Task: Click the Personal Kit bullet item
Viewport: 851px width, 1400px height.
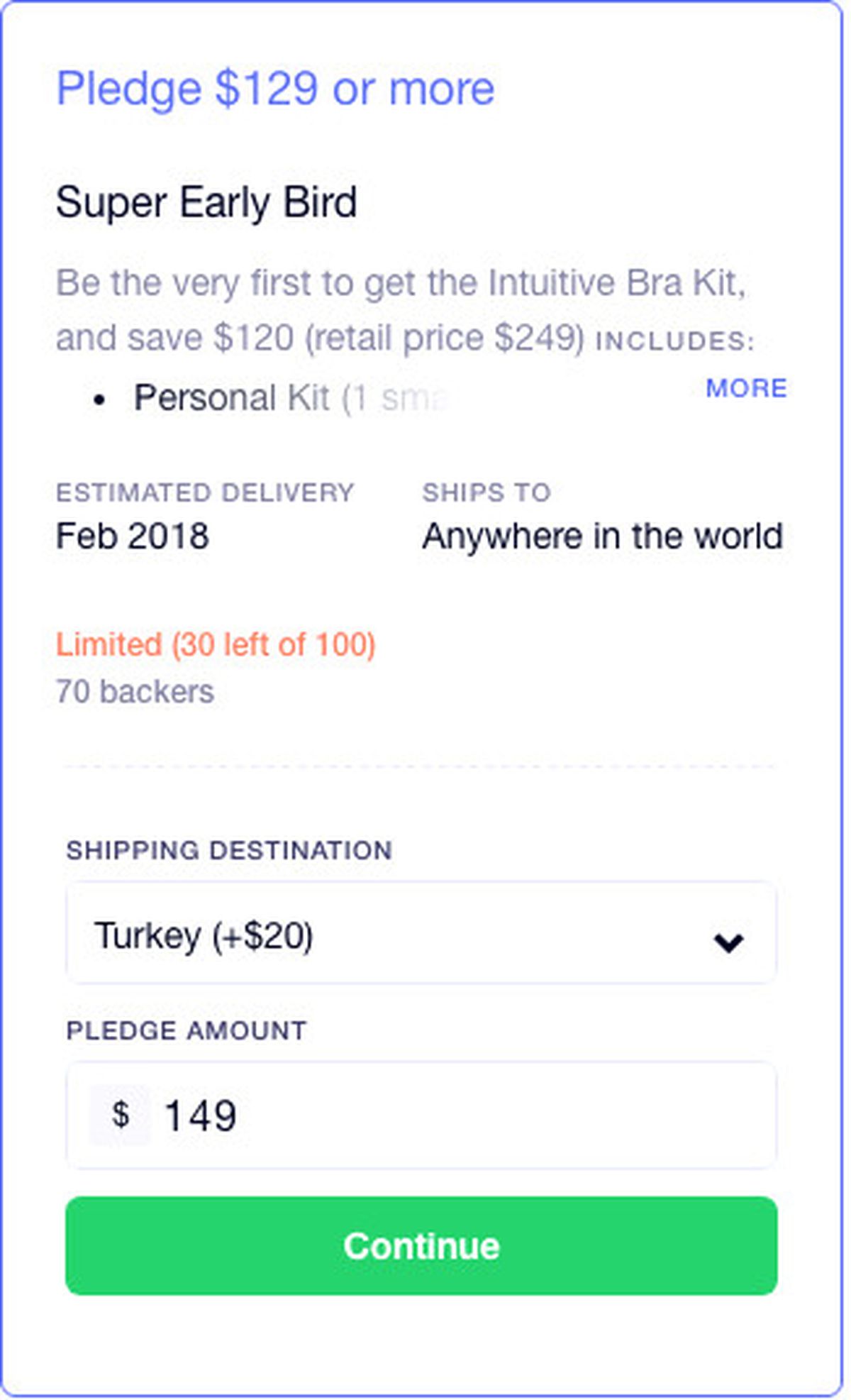Action: click(291, 398)
